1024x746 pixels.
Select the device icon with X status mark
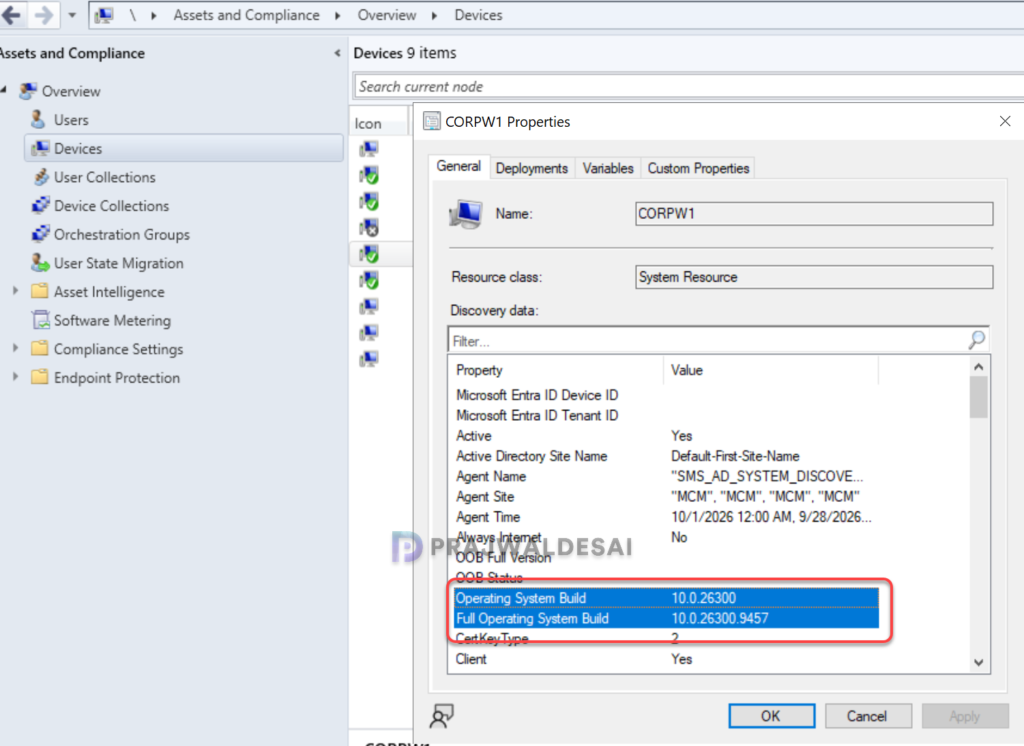coord(369,228)
